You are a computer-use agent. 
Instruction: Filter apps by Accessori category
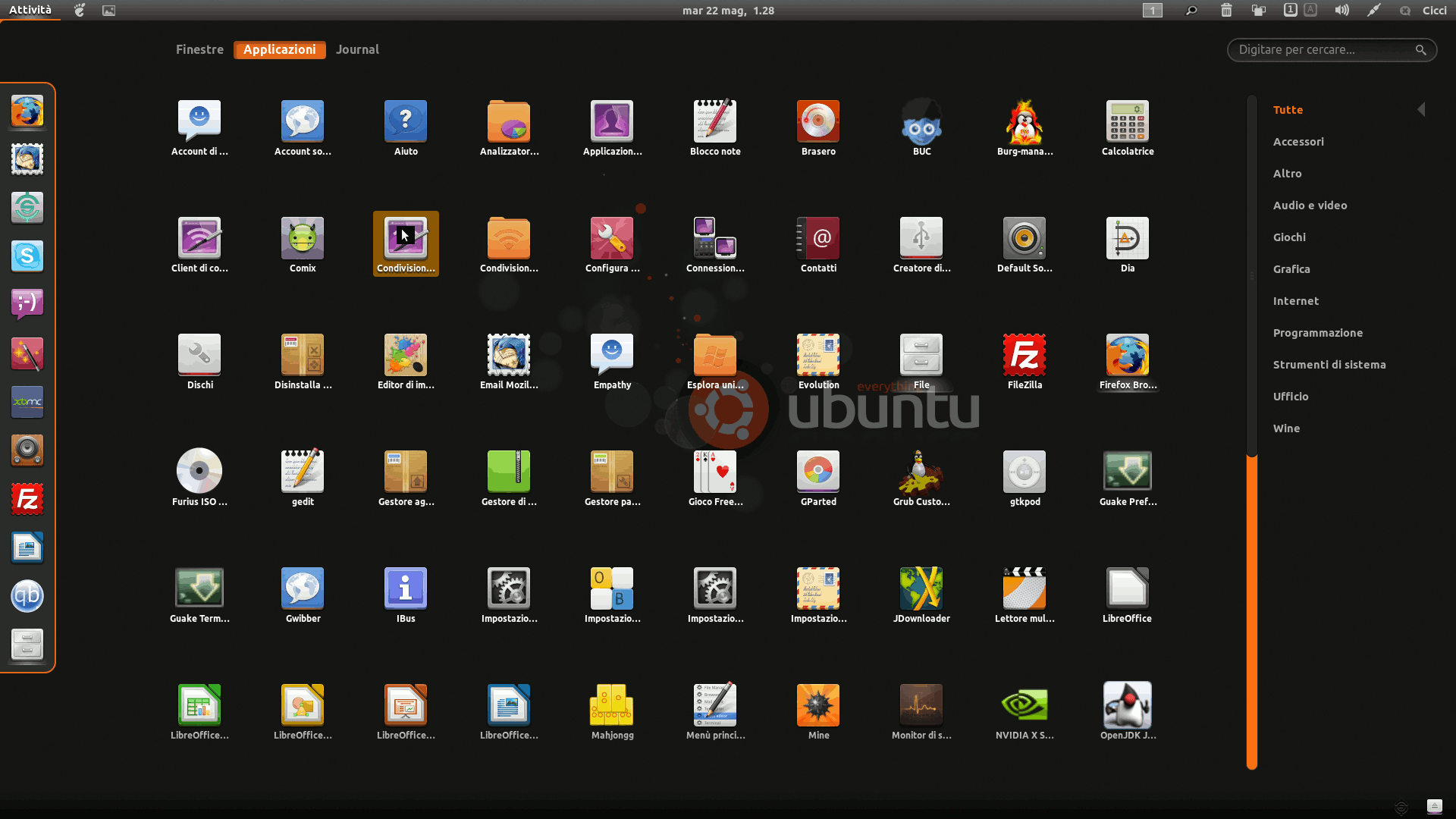pyautogui.click(x=1298, y=142)
